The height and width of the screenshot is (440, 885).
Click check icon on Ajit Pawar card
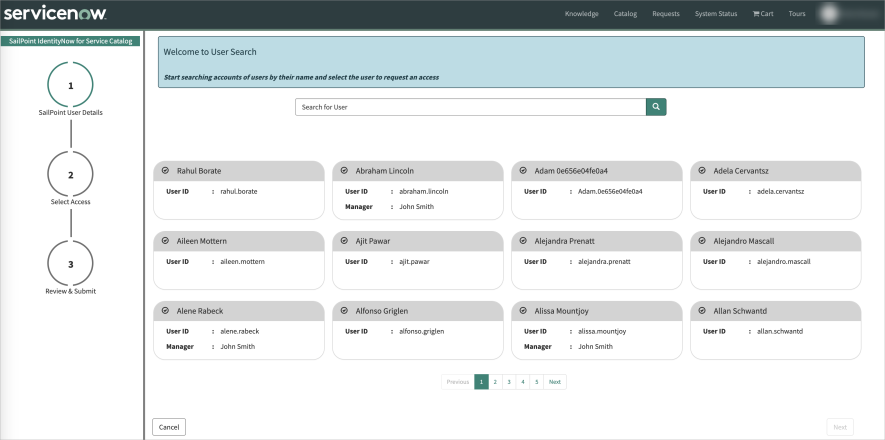click(x=344, y=240)
